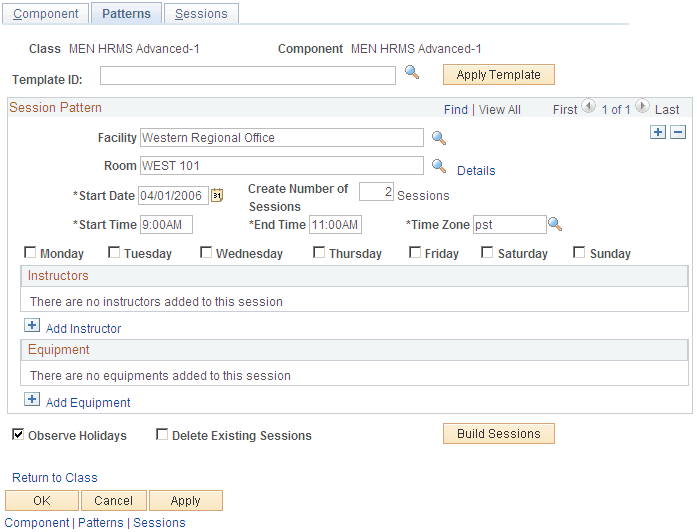Screen dimensions: 697x532
Task: Switch to the Sessions tab
Action: click(x=201, y=13)
